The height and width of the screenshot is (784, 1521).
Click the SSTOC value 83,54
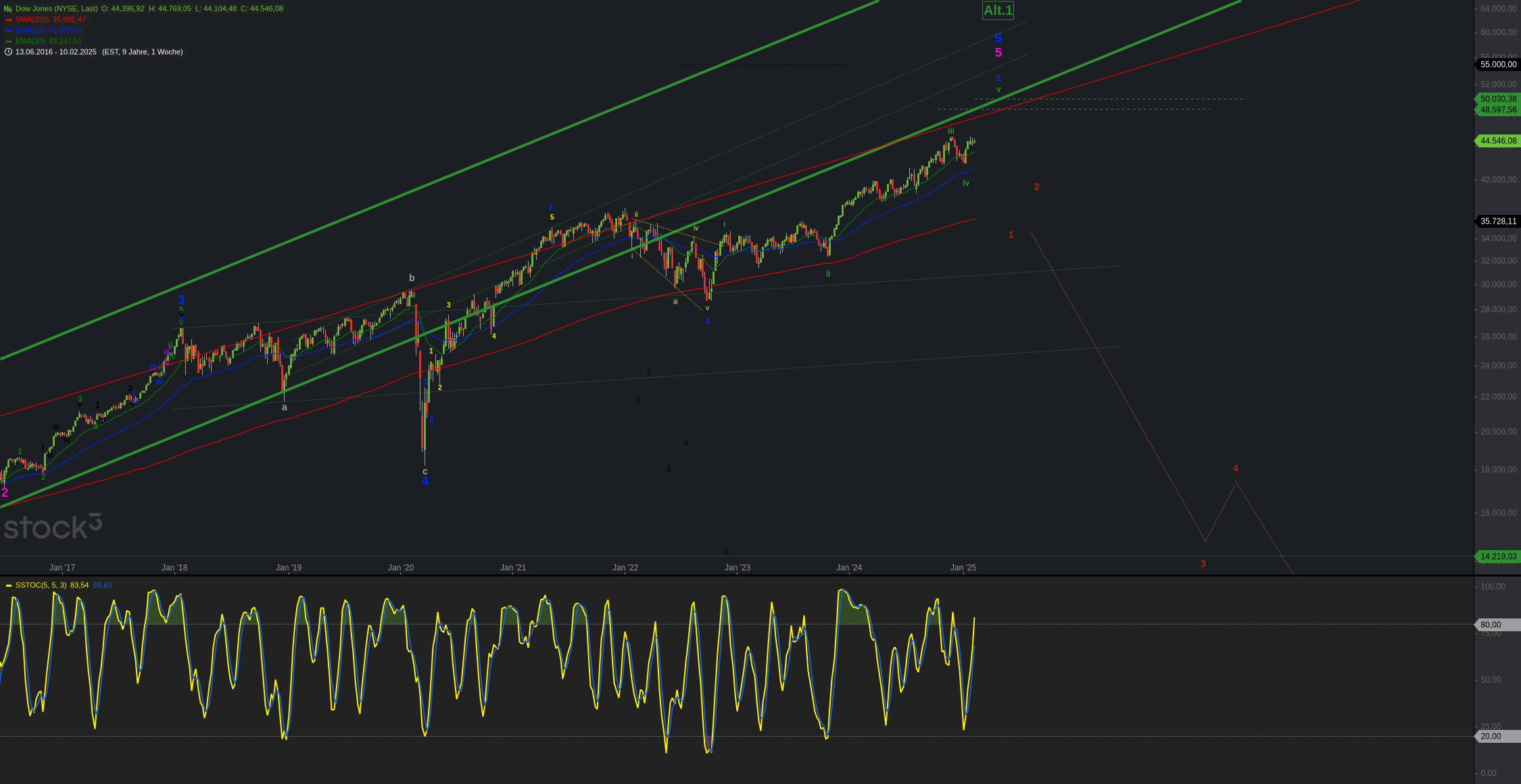click(80, 585)
